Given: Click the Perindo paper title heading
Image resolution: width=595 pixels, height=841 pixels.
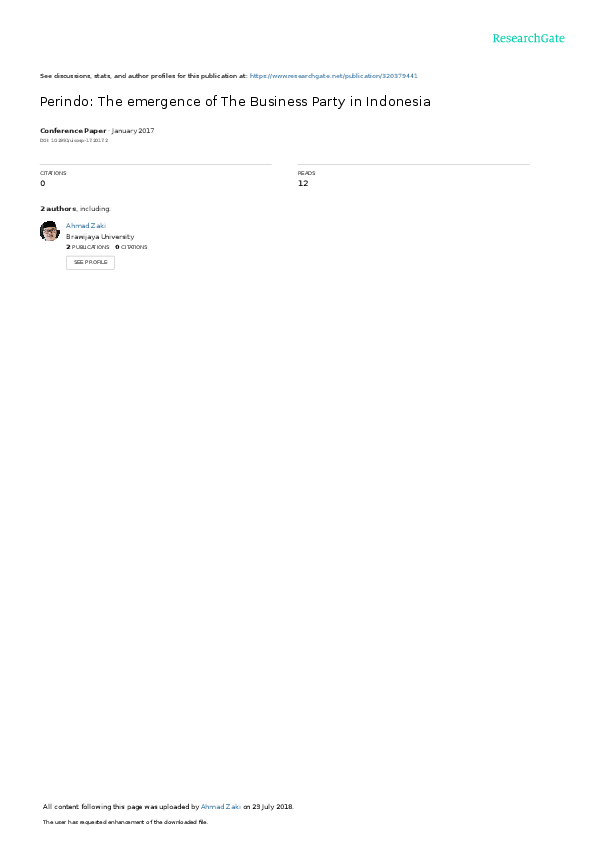Looking at the screenshot, I should coord(235,101).
